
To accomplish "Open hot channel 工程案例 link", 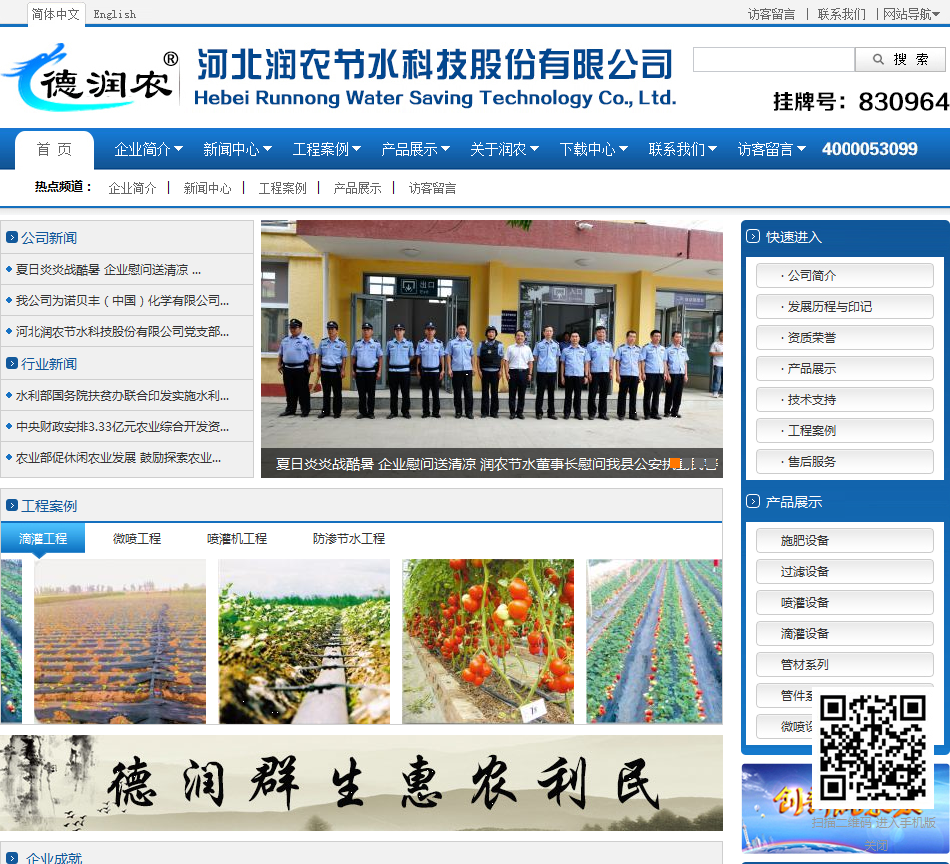I will 282,188.
